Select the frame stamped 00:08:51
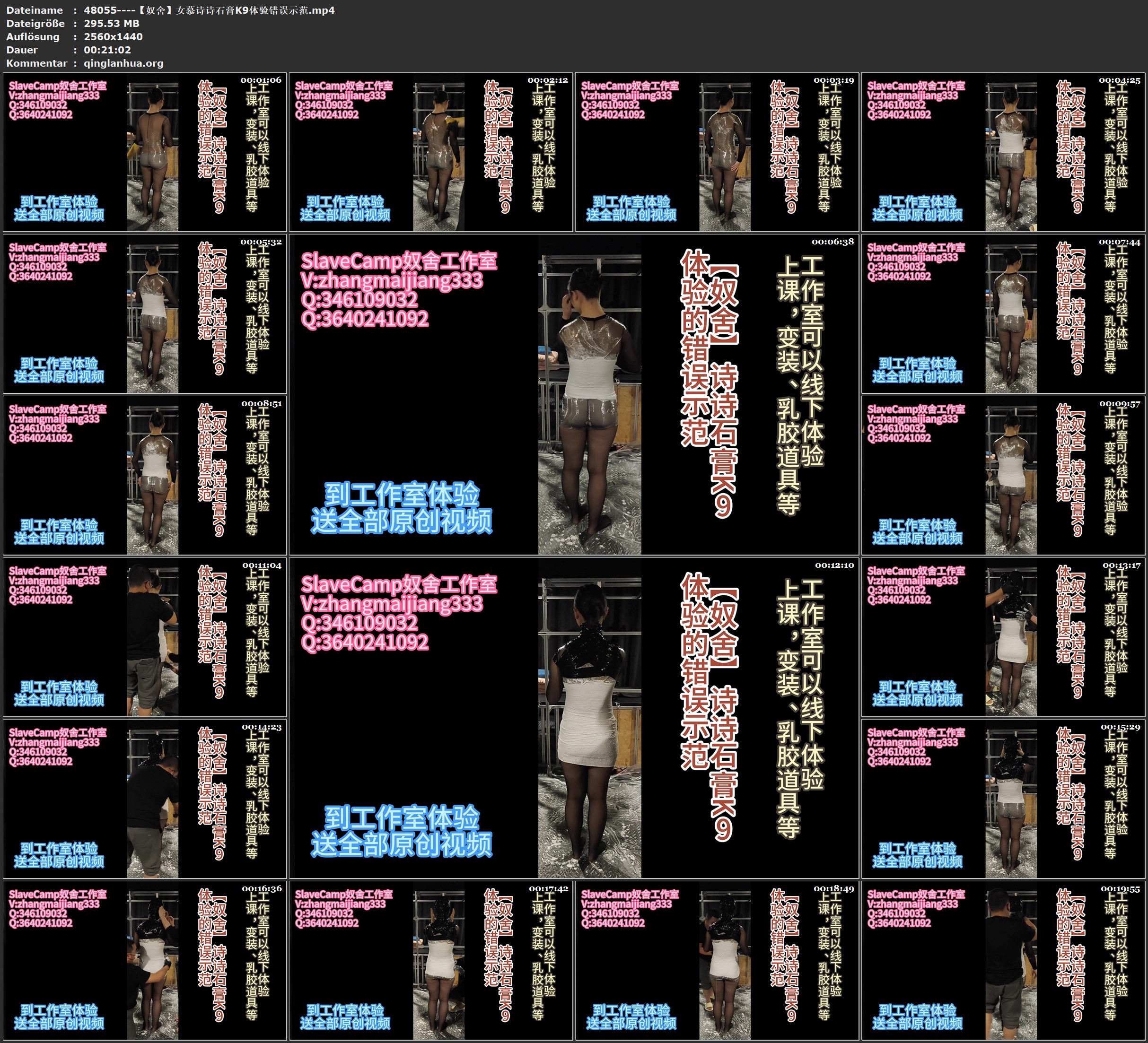The width and height of the screenshot is (1148, 1043). [x=145, y=475]
